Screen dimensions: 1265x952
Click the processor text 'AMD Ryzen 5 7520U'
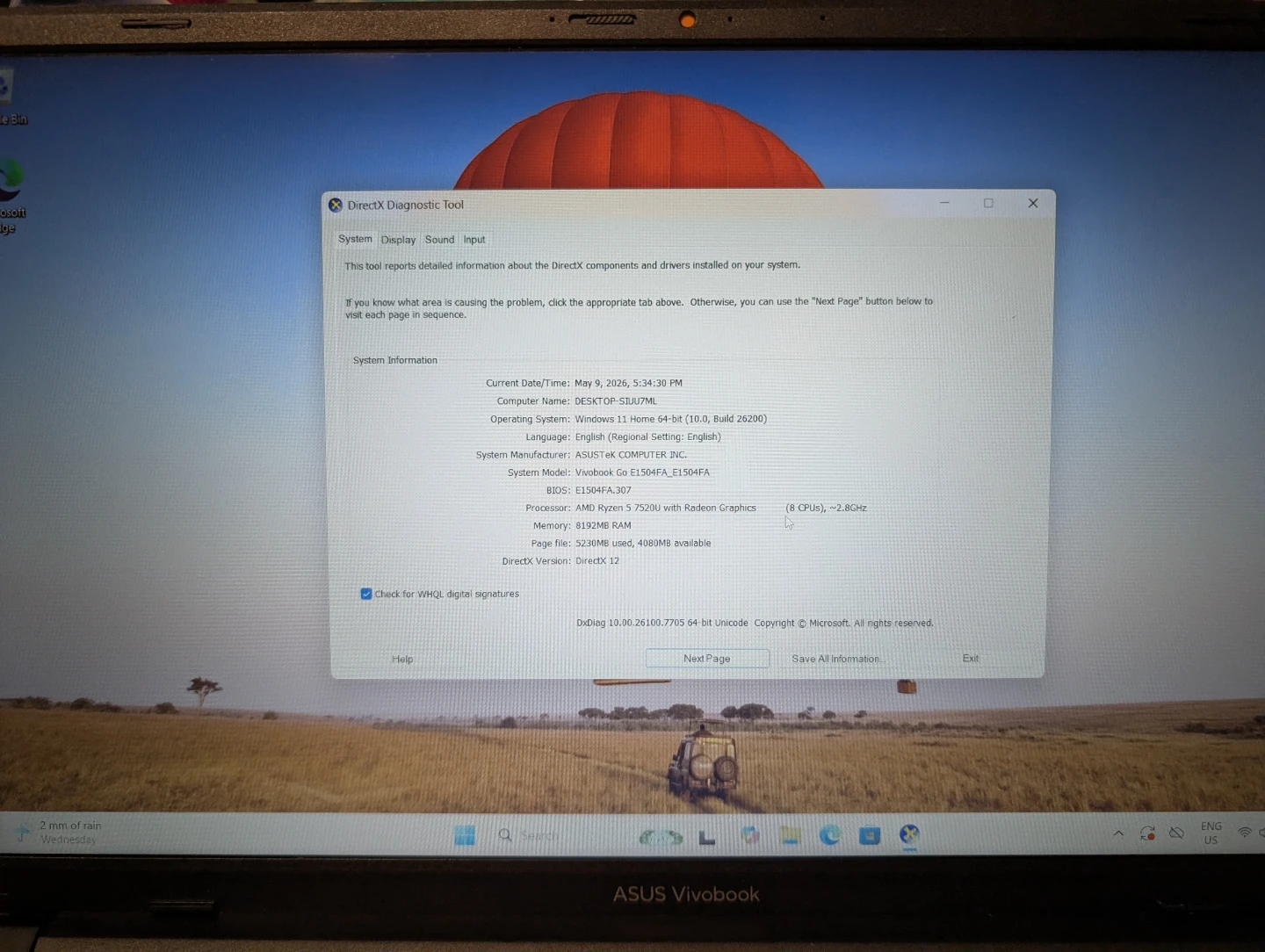coord(618,508)
